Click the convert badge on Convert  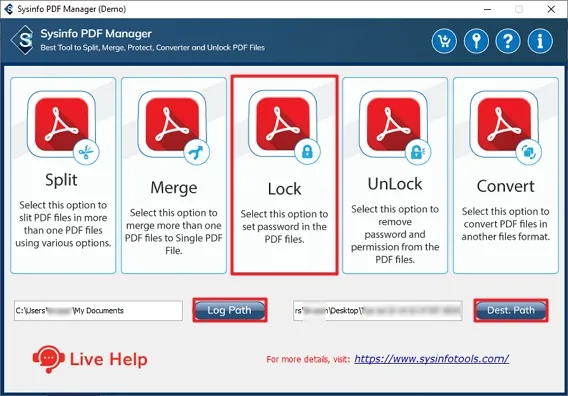(529, 152)
